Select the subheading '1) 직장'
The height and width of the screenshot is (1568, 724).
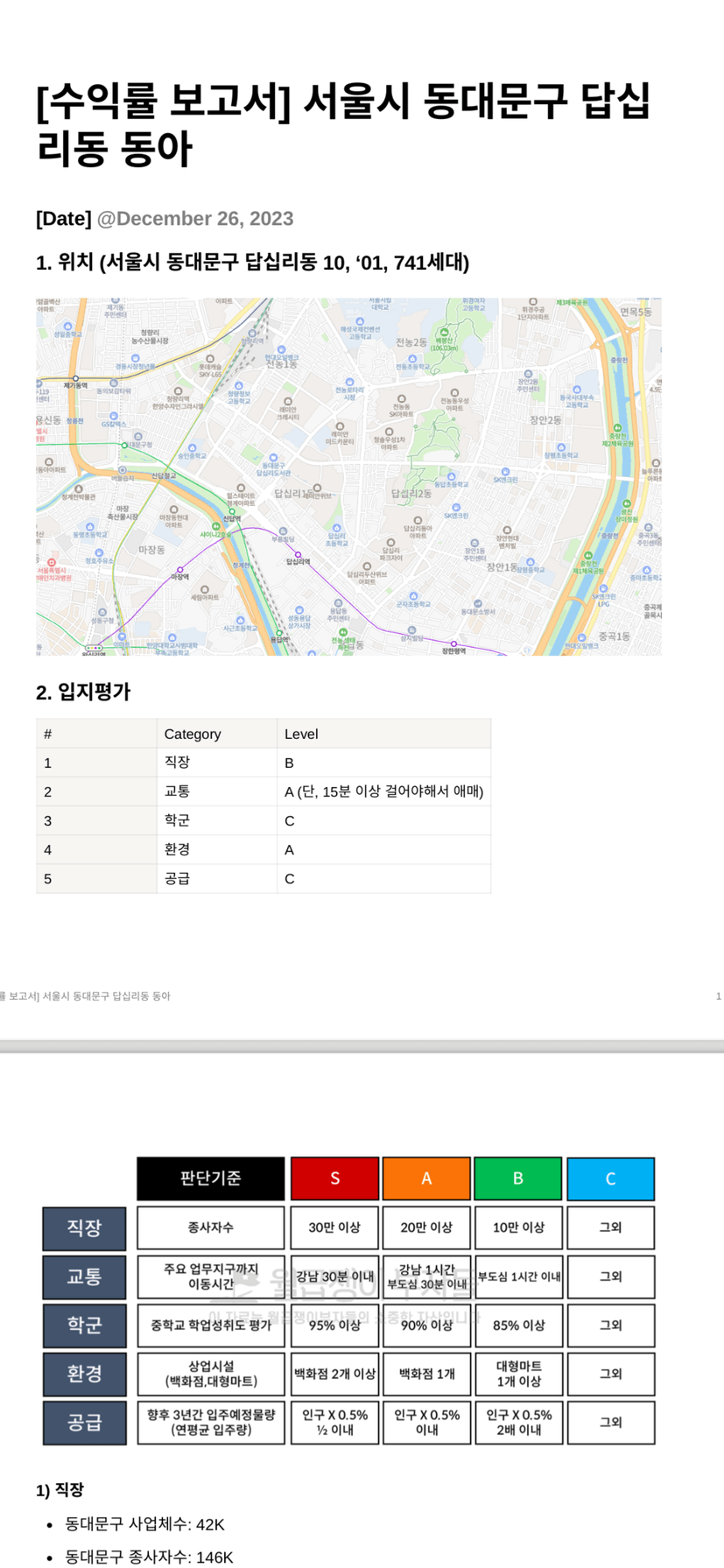[x=60, y=1489]
